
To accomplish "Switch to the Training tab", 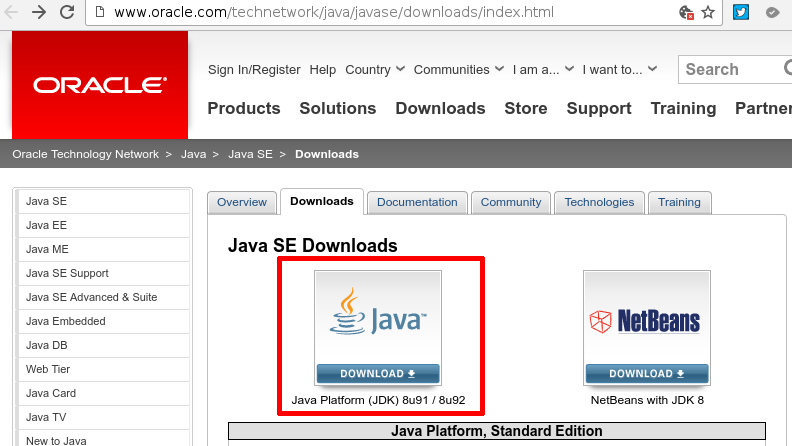I will pos(679,203).
